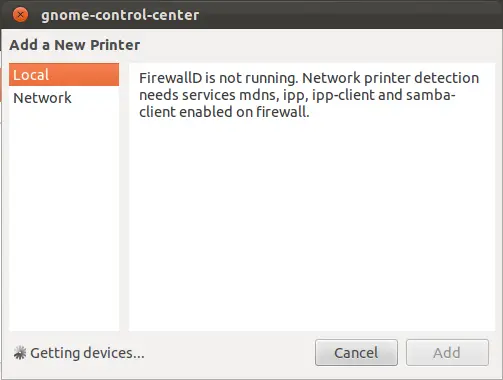Click blank space between status label and Cancel
The image size is (503, 380).
tap(230, 353)
